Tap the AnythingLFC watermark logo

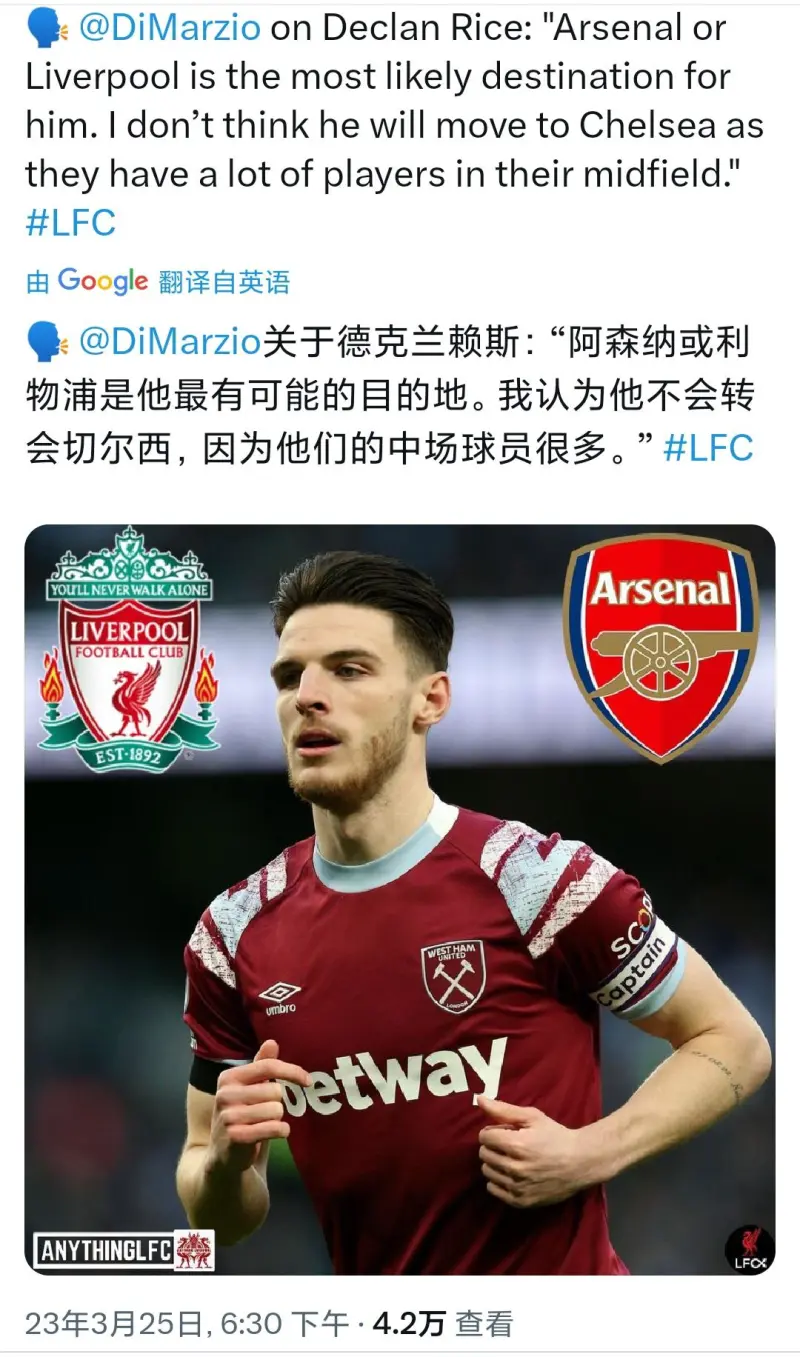tap(124, 1250)
